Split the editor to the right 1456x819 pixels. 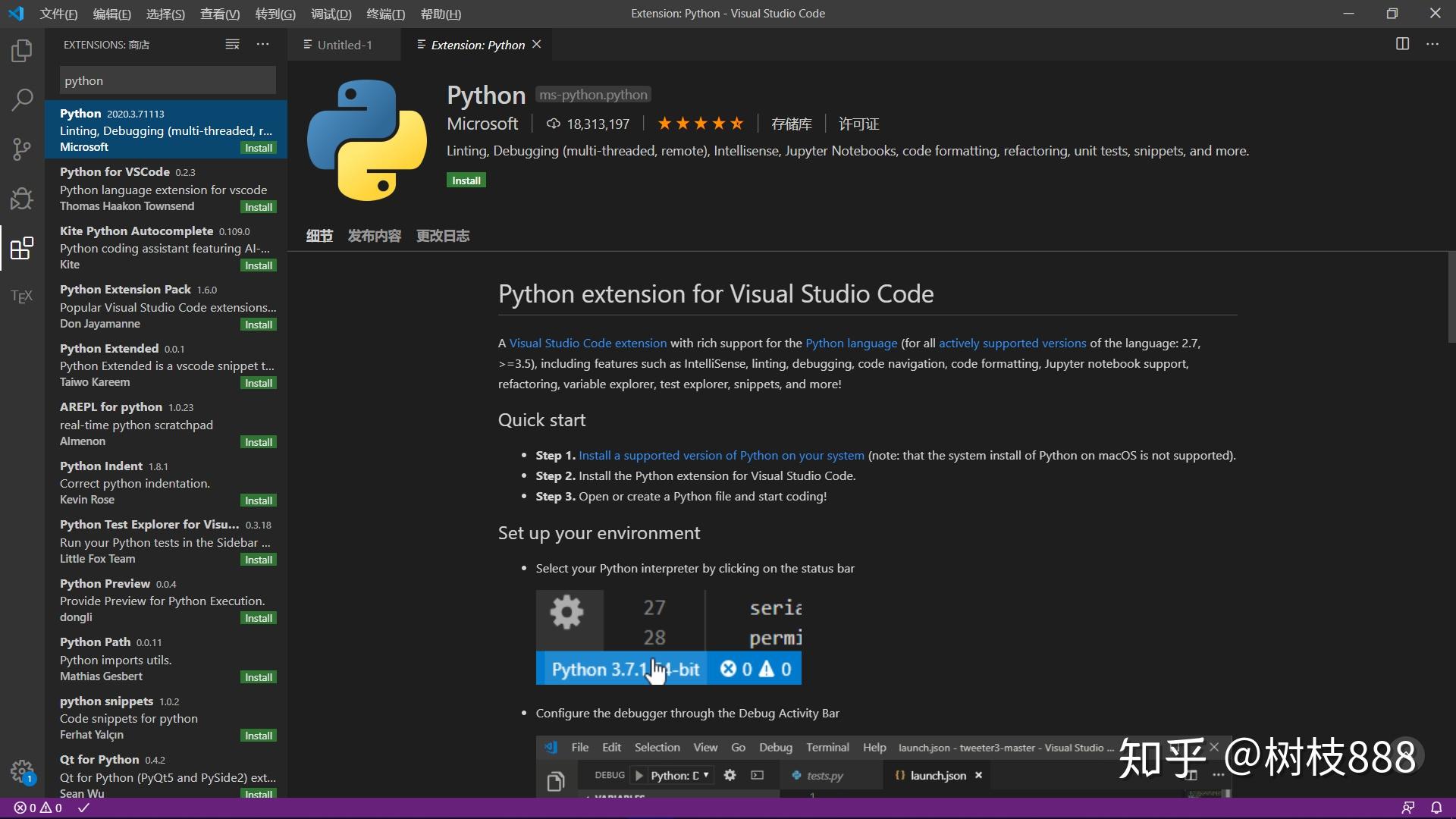point(1402,44)
